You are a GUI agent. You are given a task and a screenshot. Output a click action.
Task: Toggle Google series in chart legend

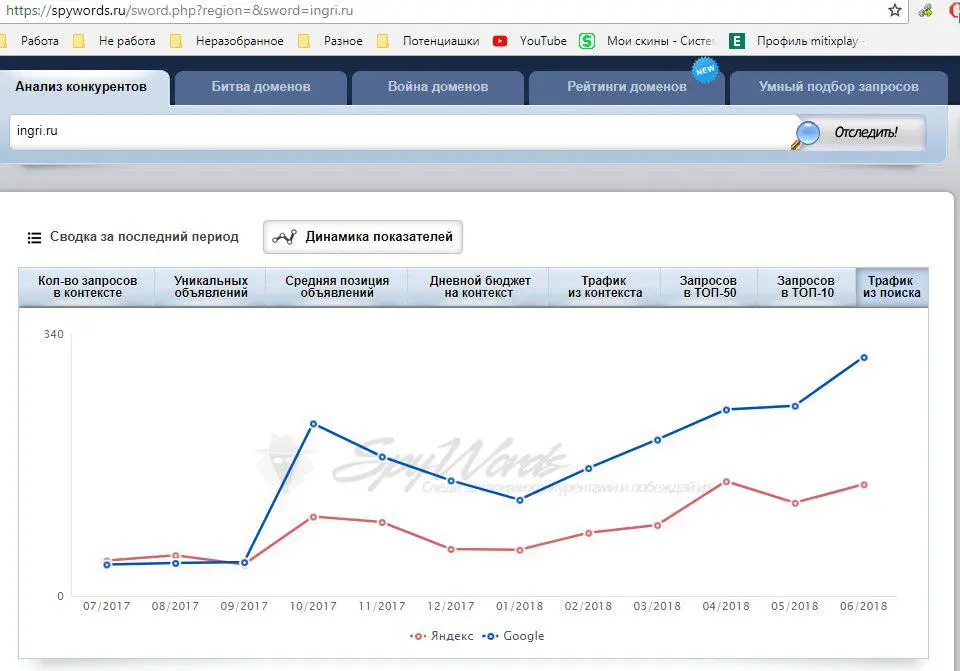click(x=514, y=636)
